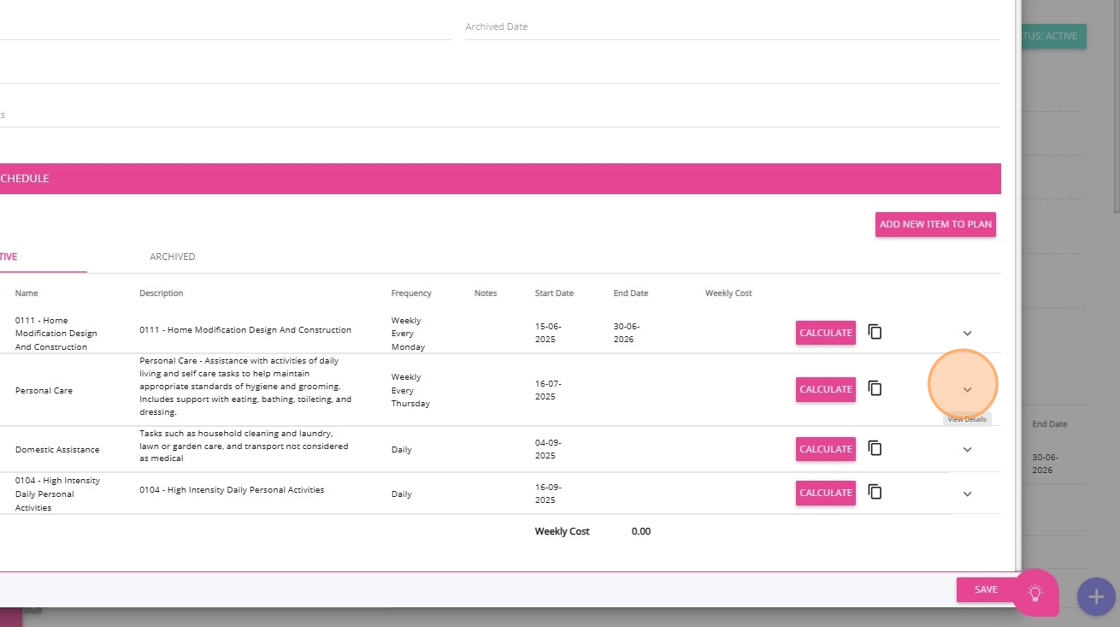Click the Status Active badge

point(1052,36)
